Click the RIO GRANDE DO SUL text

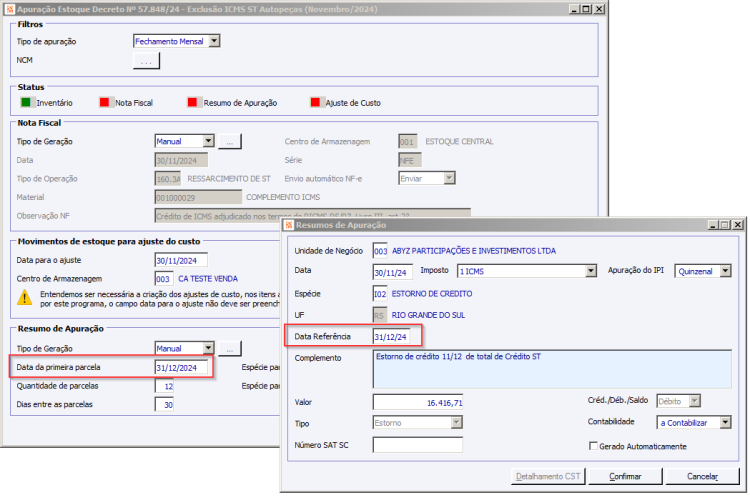428,315
